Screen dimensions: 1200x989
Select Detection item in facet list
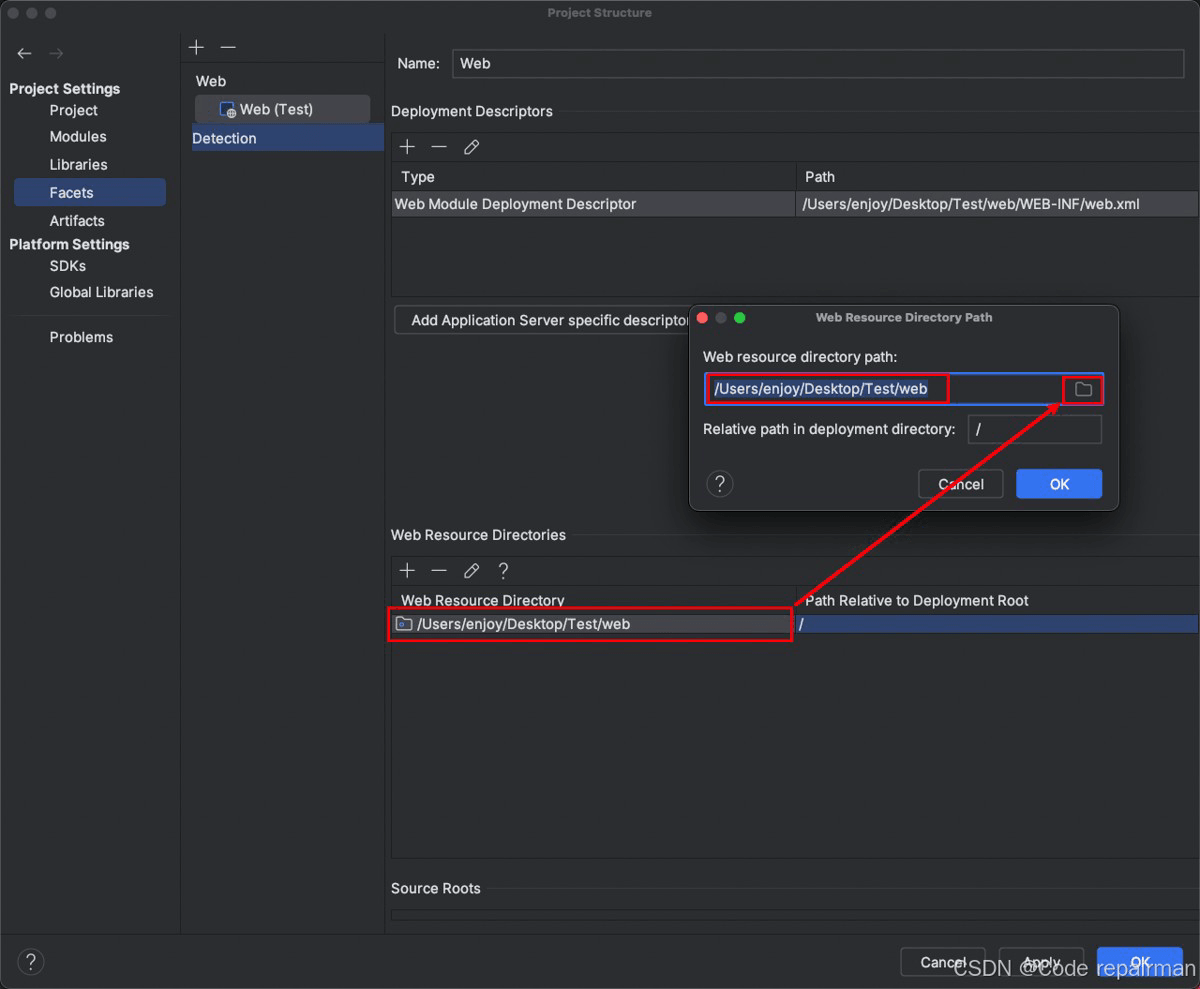pos(288,138)
